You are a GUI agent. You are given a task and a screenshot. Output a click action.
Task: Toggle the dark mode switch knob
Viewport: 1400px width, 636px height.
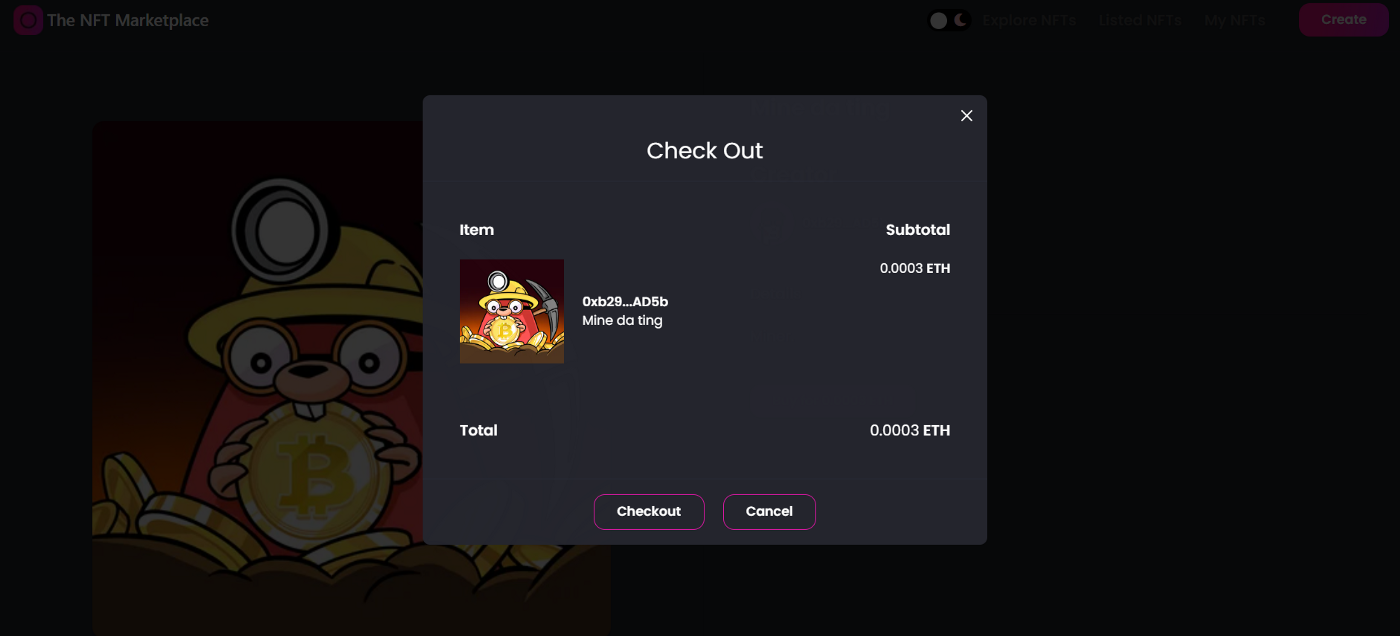coord(939,20)
